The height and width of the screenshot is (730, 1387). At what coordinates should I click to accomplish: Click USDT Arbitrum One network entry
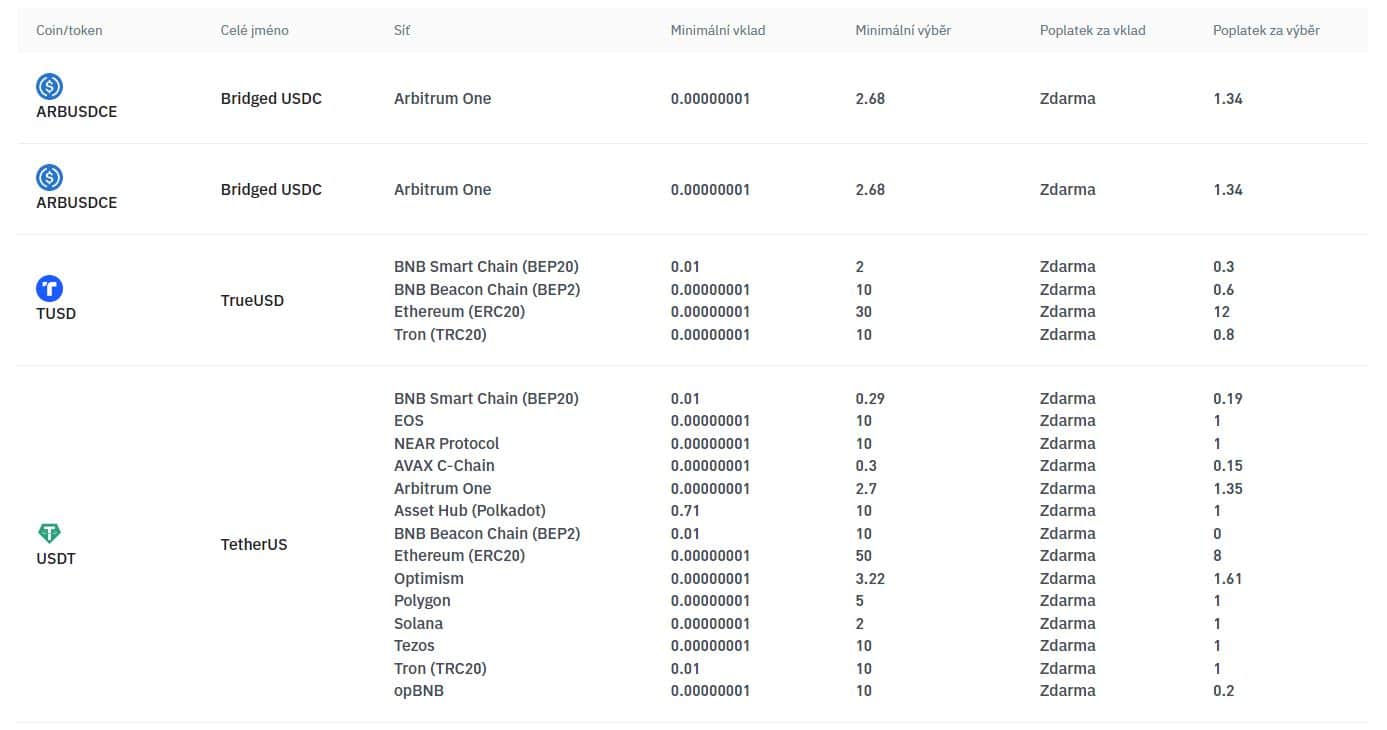point(443,488)
